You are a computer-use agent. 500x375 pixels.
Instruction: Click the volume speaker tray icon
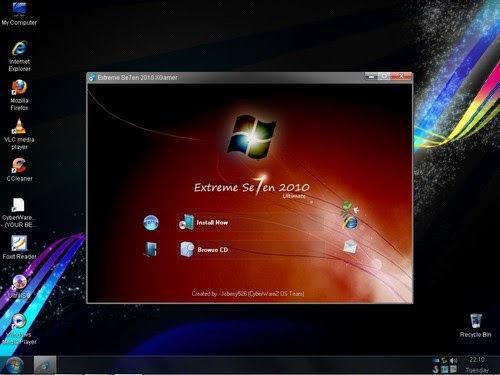click(x=453, y=361)
